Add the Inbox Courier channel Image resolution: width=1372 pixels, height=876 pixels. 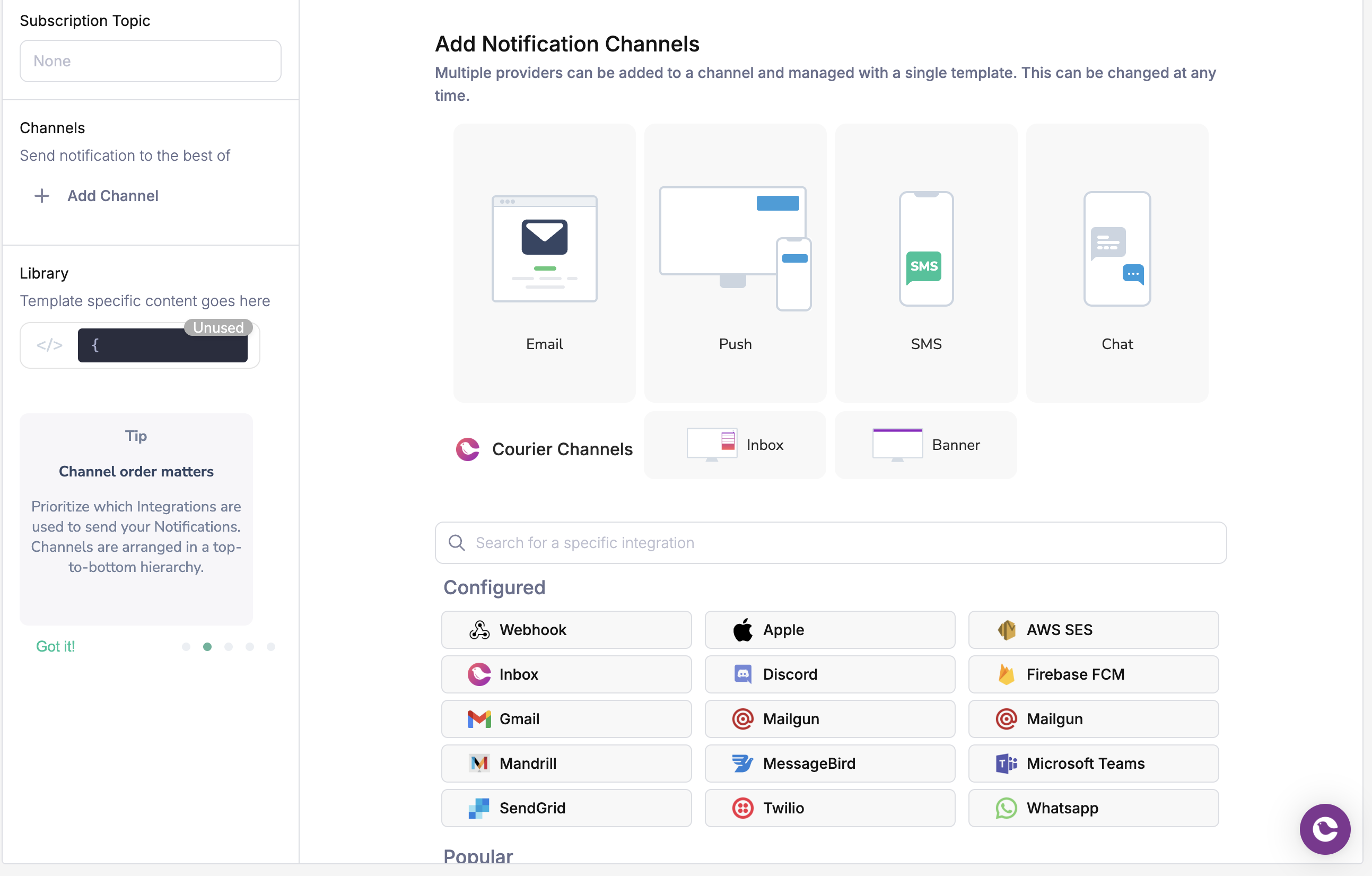click(x=735, y=445)
